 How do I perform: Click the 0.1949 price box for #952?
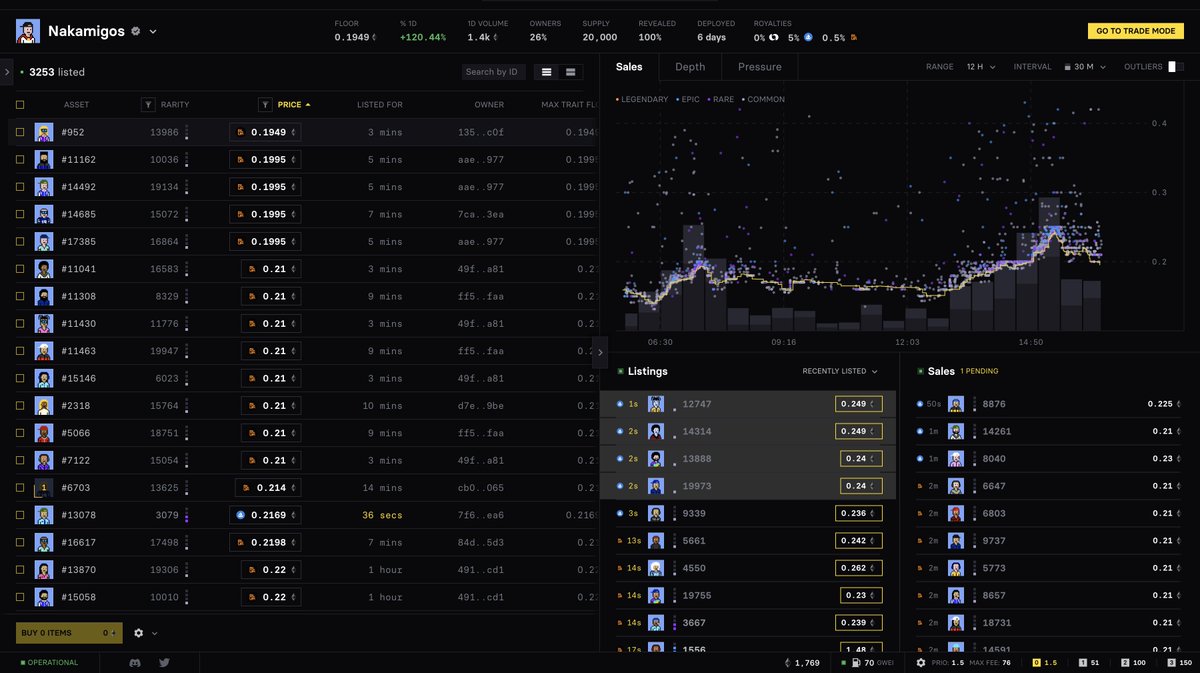[265, 132]
